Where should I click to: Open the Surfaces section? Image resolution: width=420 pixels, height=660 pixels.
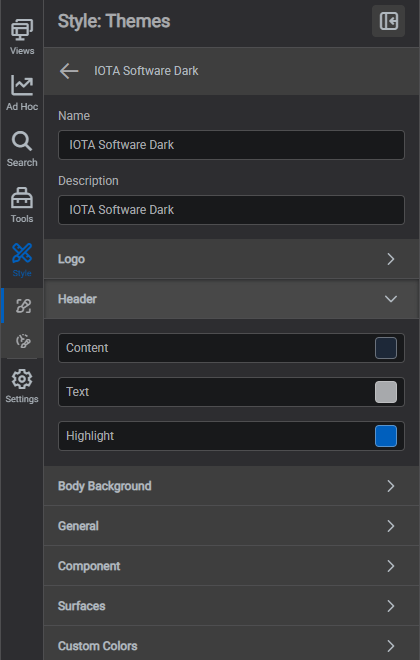click(x=231, y=606)
